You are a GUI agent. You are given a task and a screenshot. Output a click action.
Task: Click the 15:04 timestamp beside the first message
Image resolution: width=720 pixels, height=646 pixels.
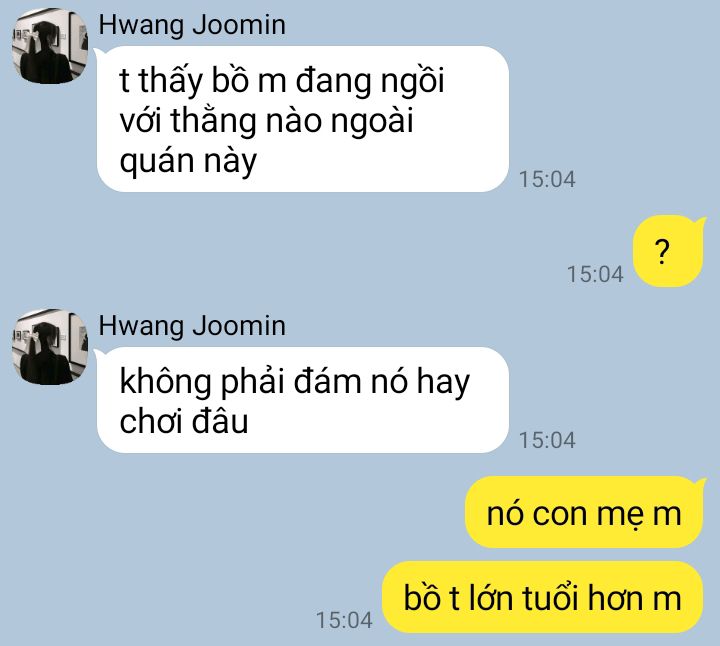click(546, 179)
